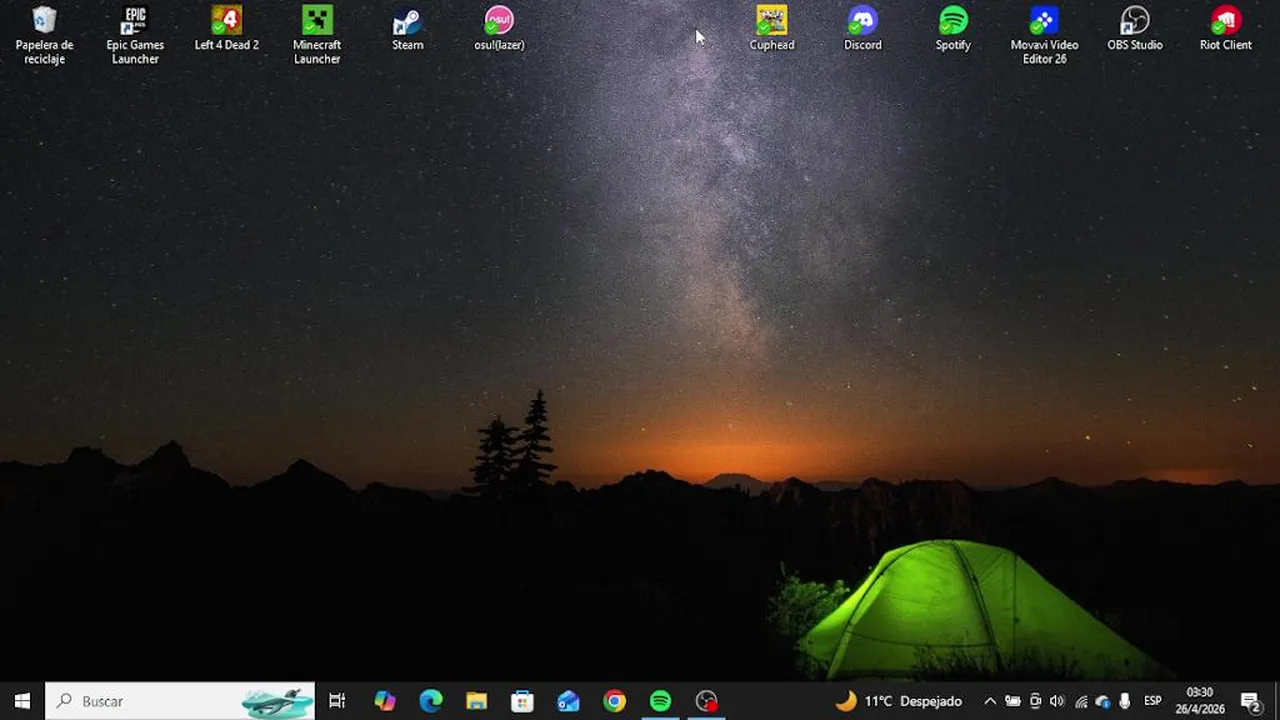Select the Cuphead desktop shortcut
The height and width of the screenshot is (720, 1280).
[x=772, y=28]
